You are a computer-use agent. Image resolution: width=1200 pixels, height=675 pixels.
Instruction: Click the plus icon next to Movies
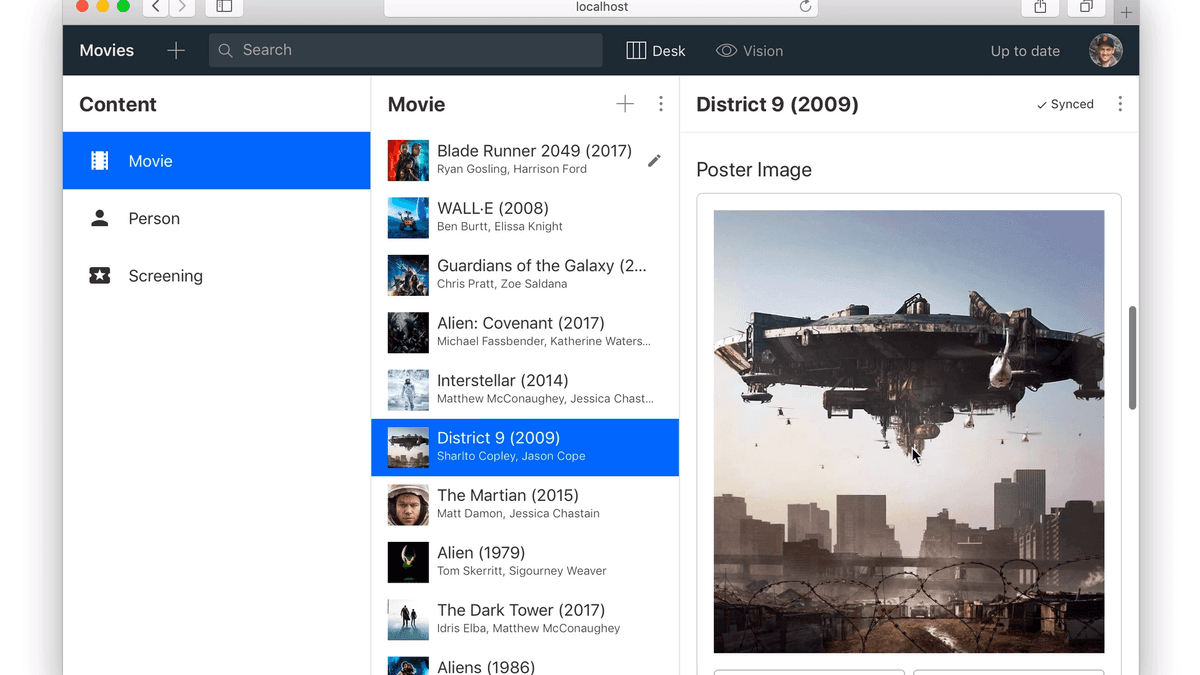pos(176,51)
